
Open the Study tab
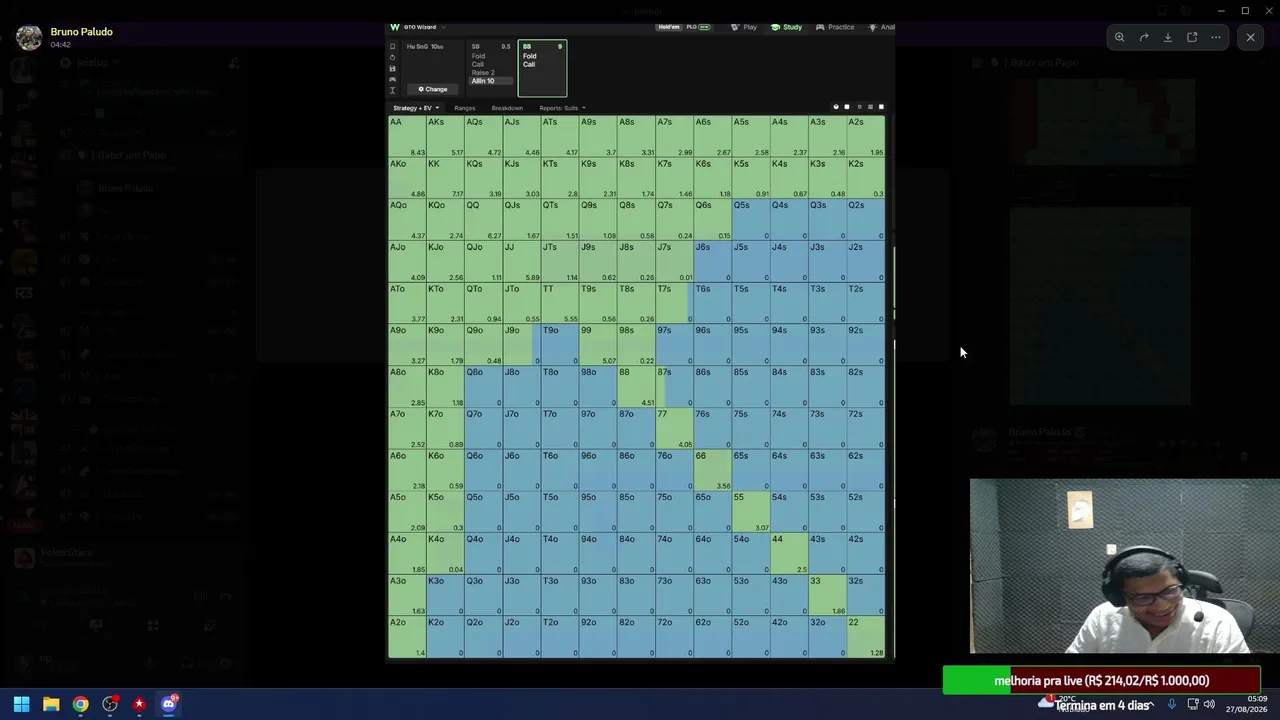tap(786, 27)
